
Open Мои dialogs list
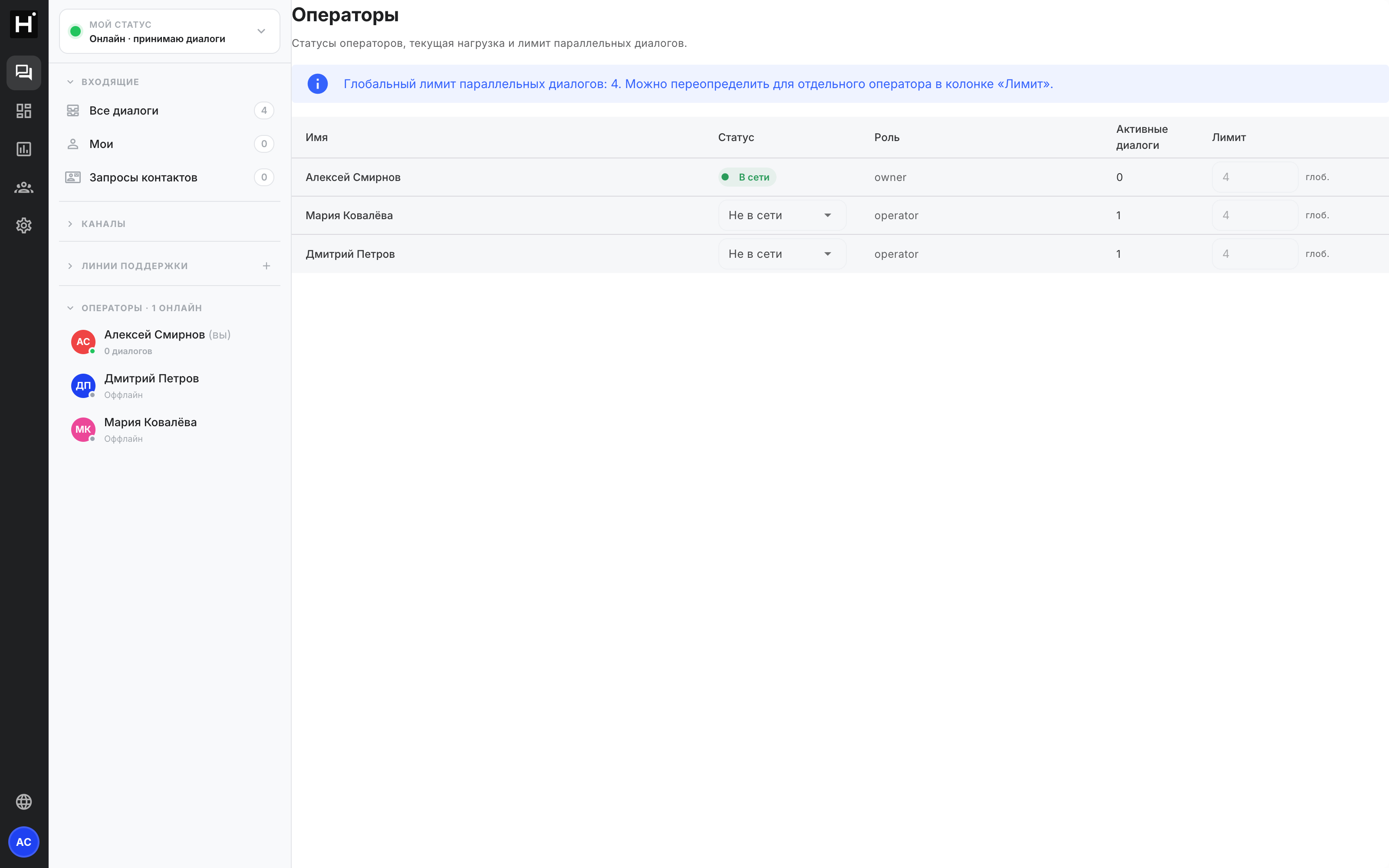click(x=170, y=144)
